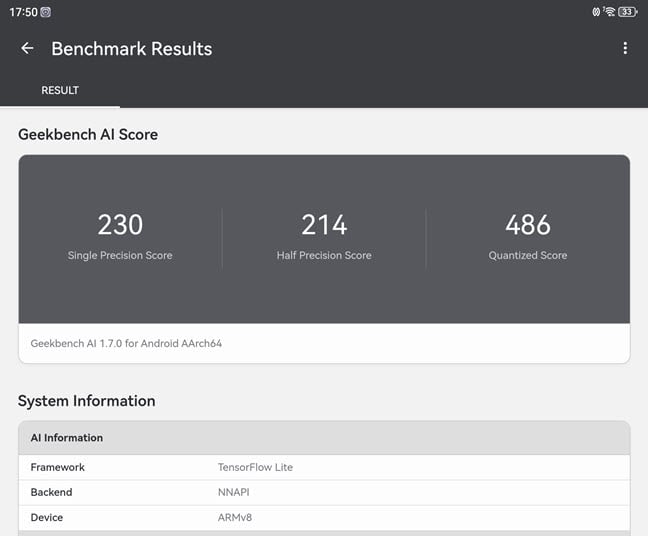Screen dimensions: 648x536
Task: Tap the AI Information table header
Action: [x=324, y=438]
